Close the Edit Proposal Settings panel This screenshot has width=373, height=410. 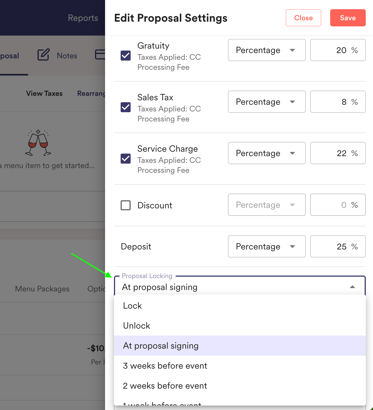click(303, 18)
